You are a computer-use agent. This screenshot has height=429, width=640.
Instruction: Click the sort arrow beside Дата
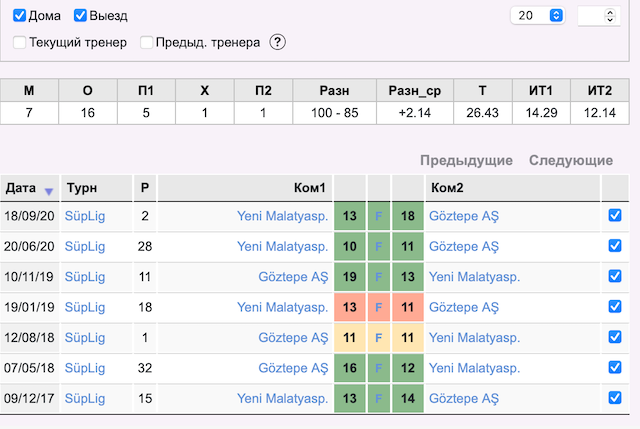pyautogui.click(x=49, y=191)
